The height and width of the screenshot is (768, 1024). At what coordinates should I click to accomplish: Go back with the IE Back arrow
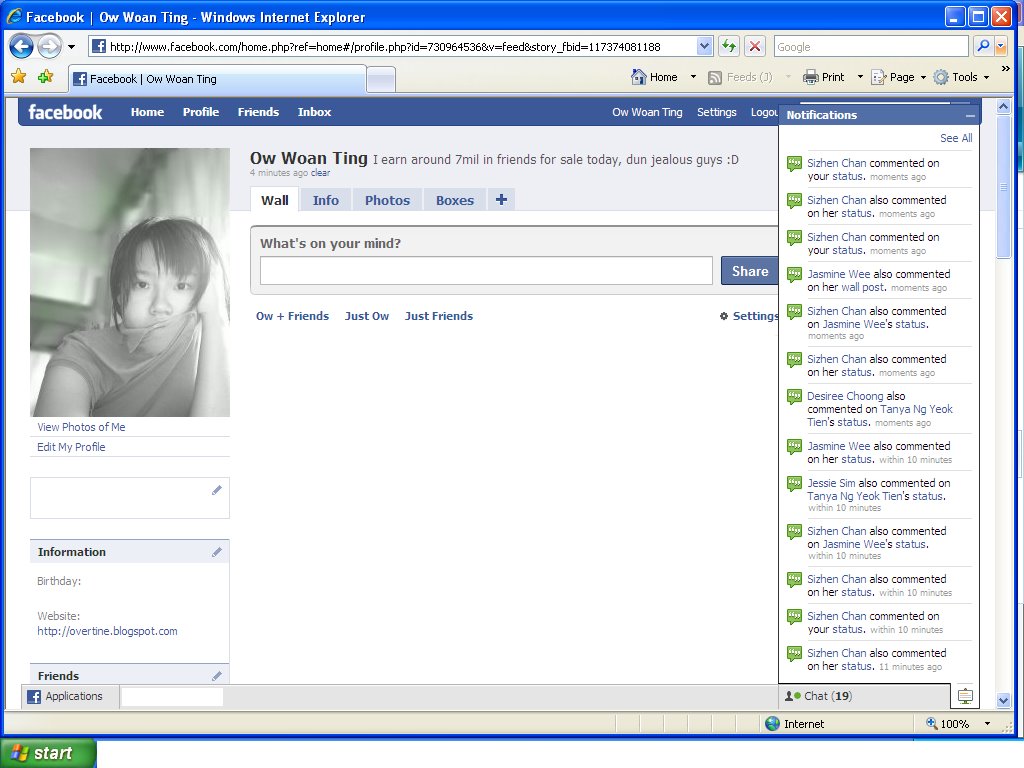point(22,46)
